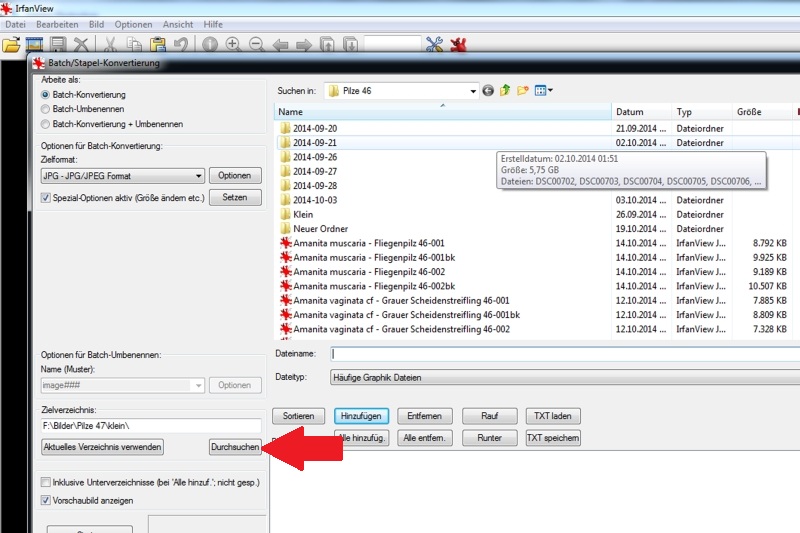Open the Suchen in folder dropdown
The width and height of the screenshot is (800, 533).
pyautogui.click(x=472, y=91)
